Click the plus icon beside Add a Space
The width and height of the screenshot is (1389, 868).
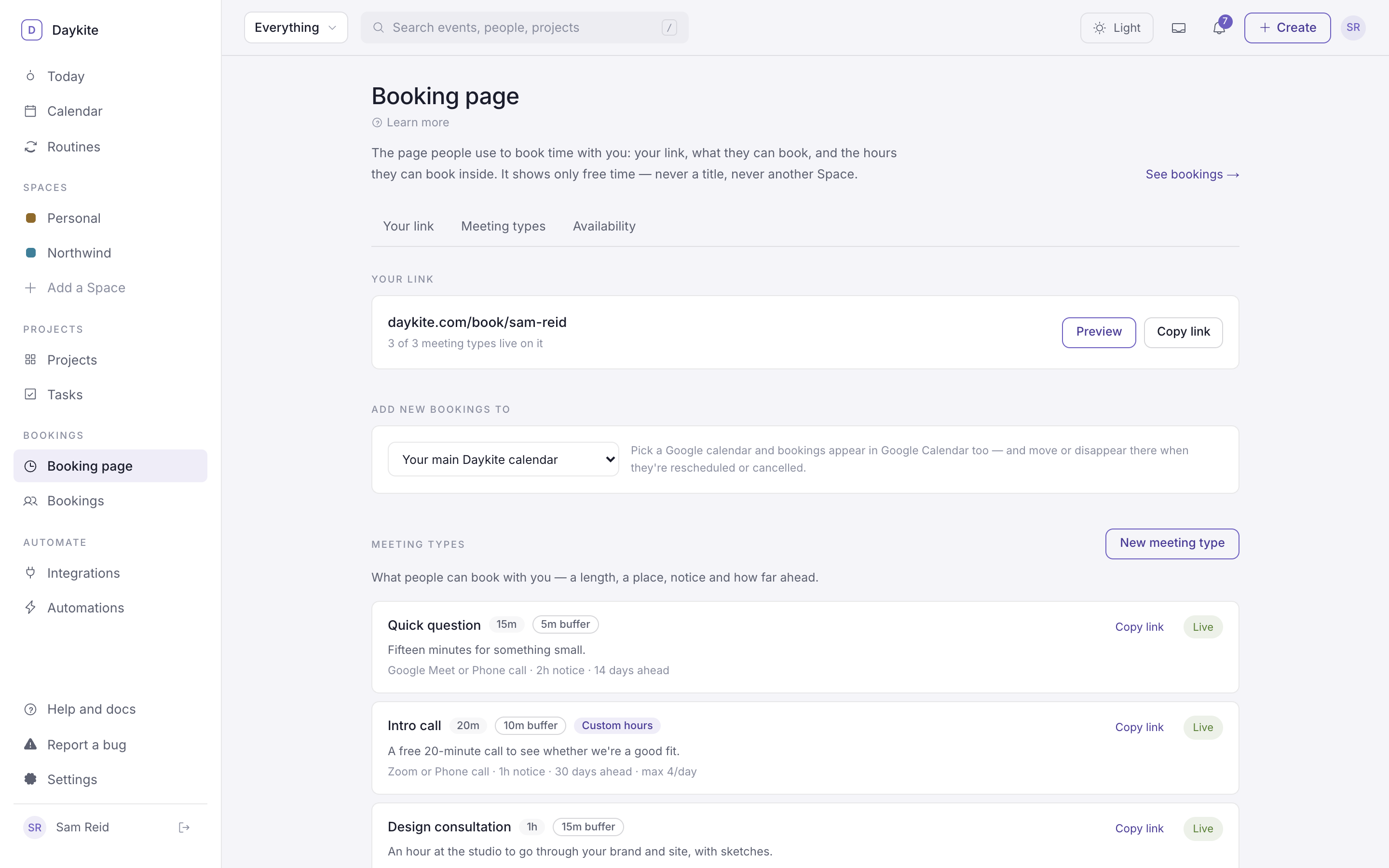pos(30,287)
